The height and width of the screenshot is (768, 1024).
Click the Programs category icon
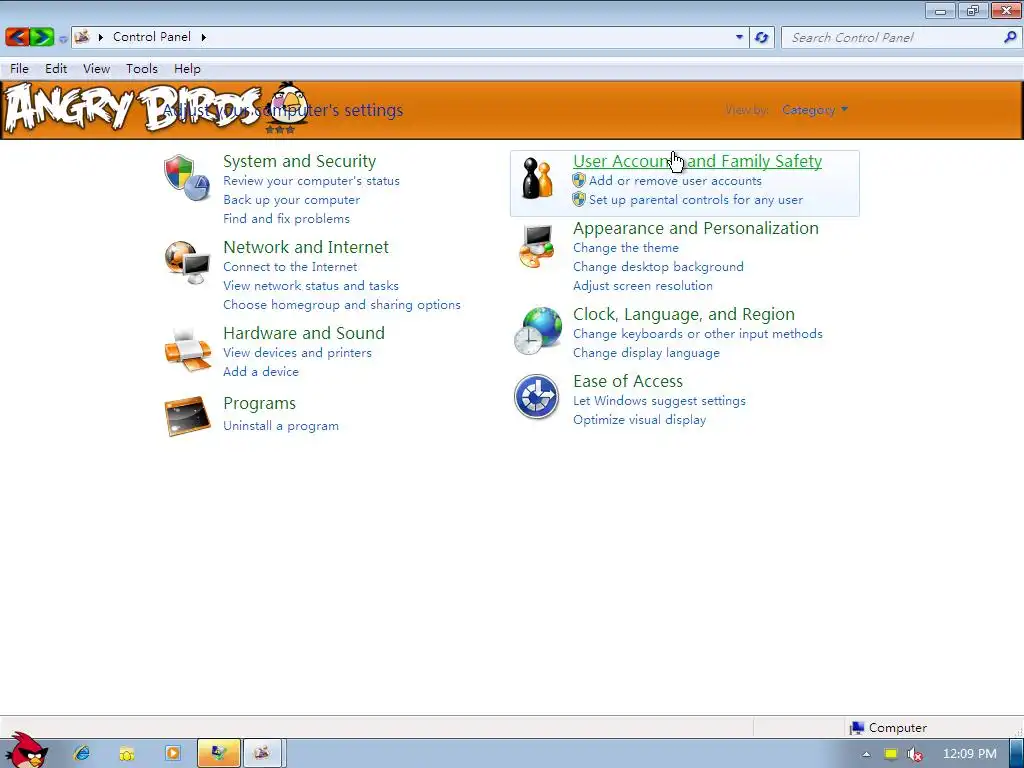click(187, 416)
